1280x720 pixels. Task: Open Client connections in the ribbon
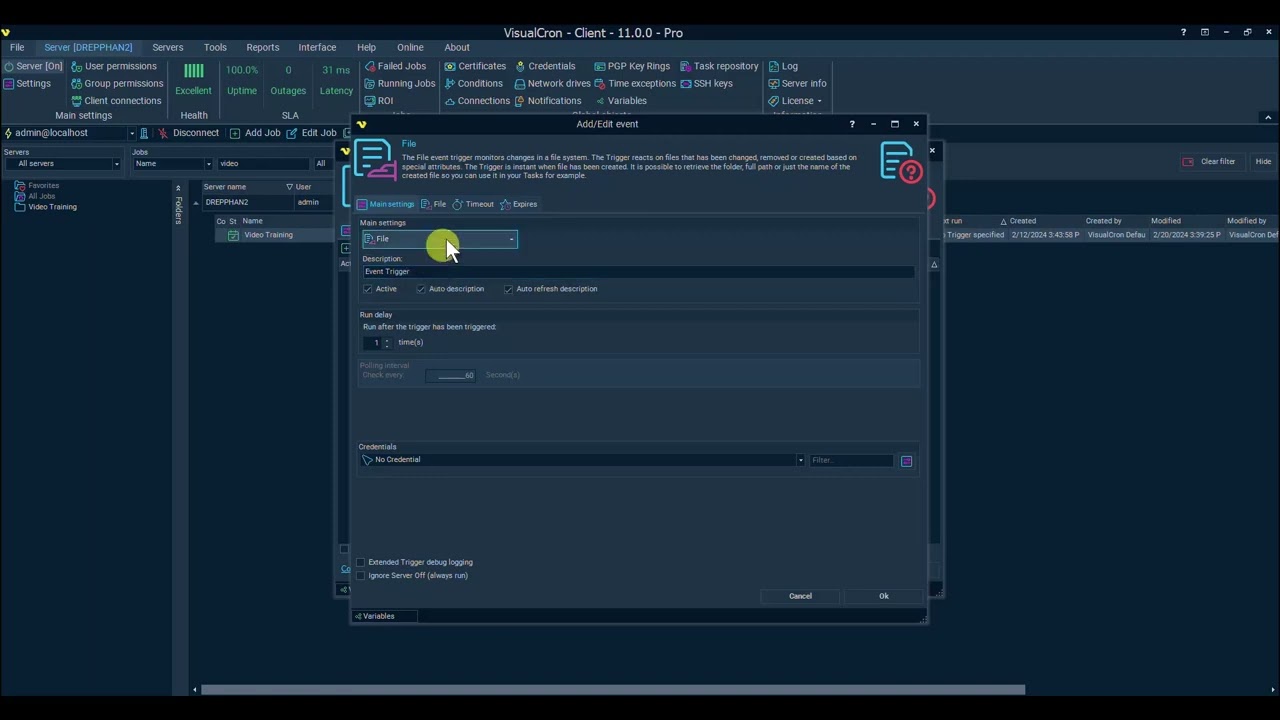116,100
